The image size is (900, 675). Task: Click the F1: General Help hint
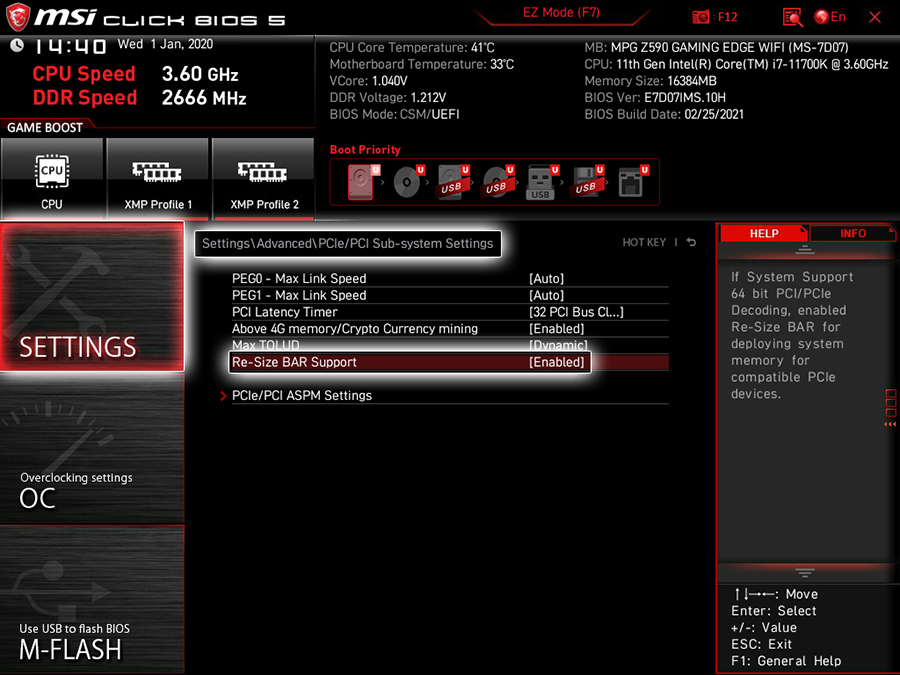click(x=786, y=661)
